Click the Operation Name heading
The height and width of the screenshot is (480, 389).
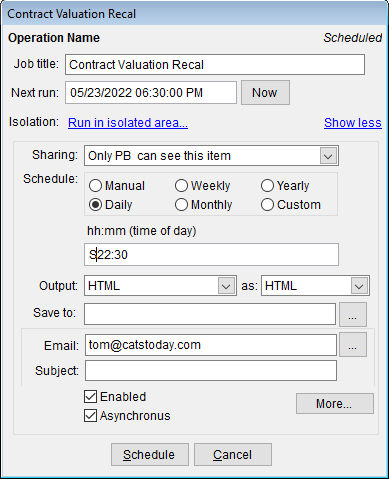[54, 38]
